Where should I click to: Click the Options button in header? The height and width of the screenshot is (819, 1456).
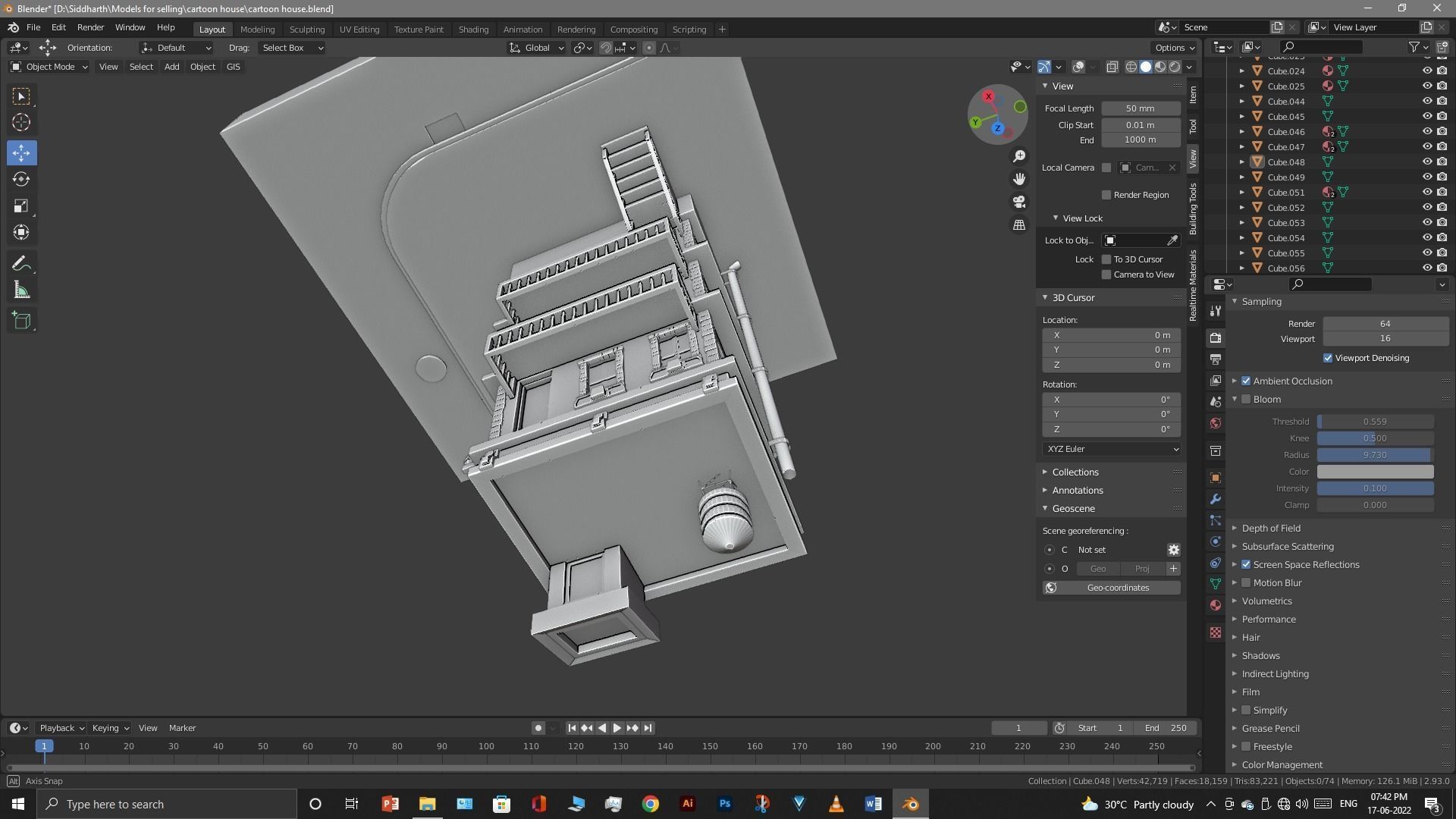tap(1175, 48)
